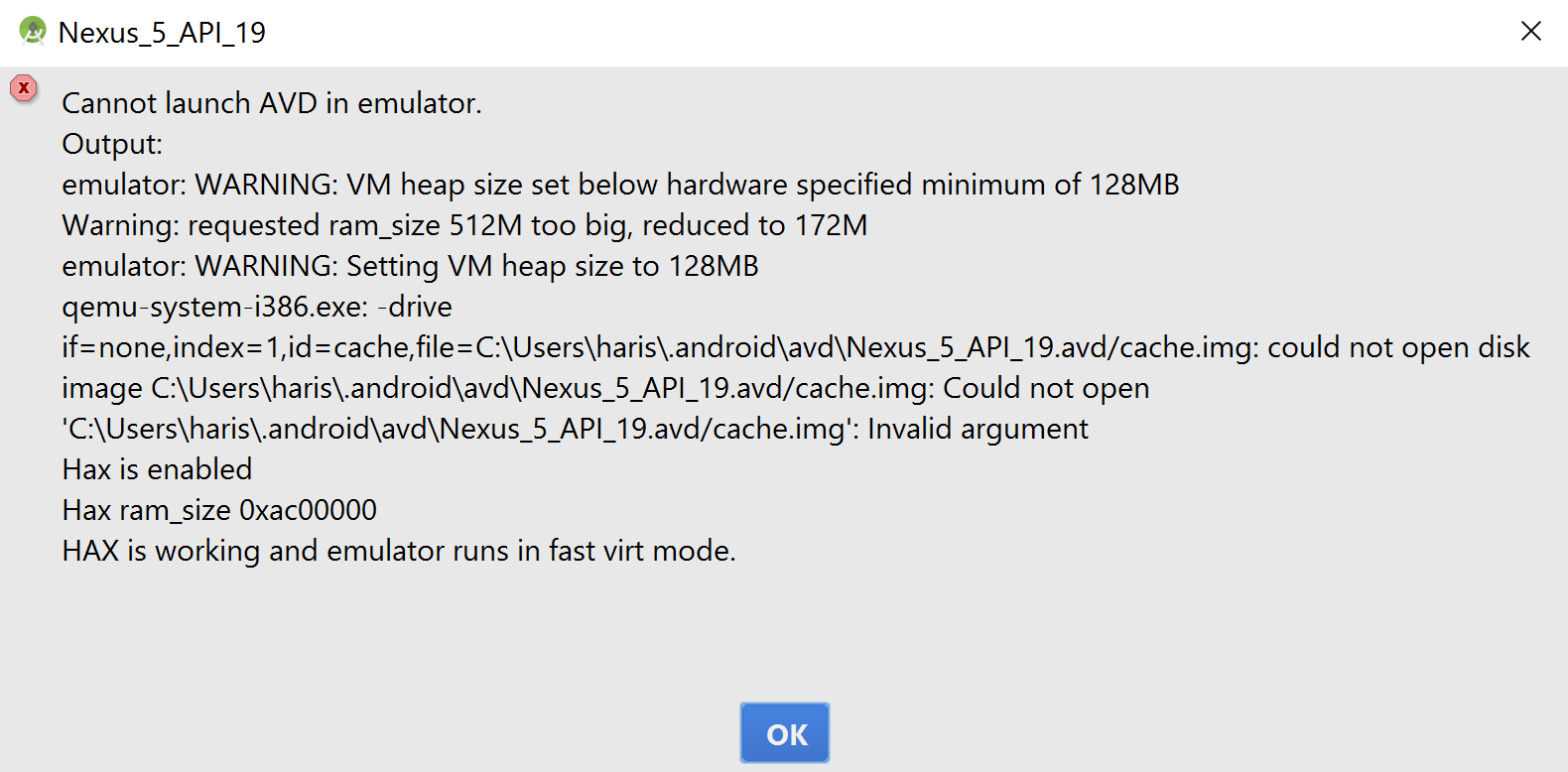This screenshot has height=772, width=1568.
Task: Click the 'Cannot launch AVD in emulator.' message
Action: tap(271, 103)
